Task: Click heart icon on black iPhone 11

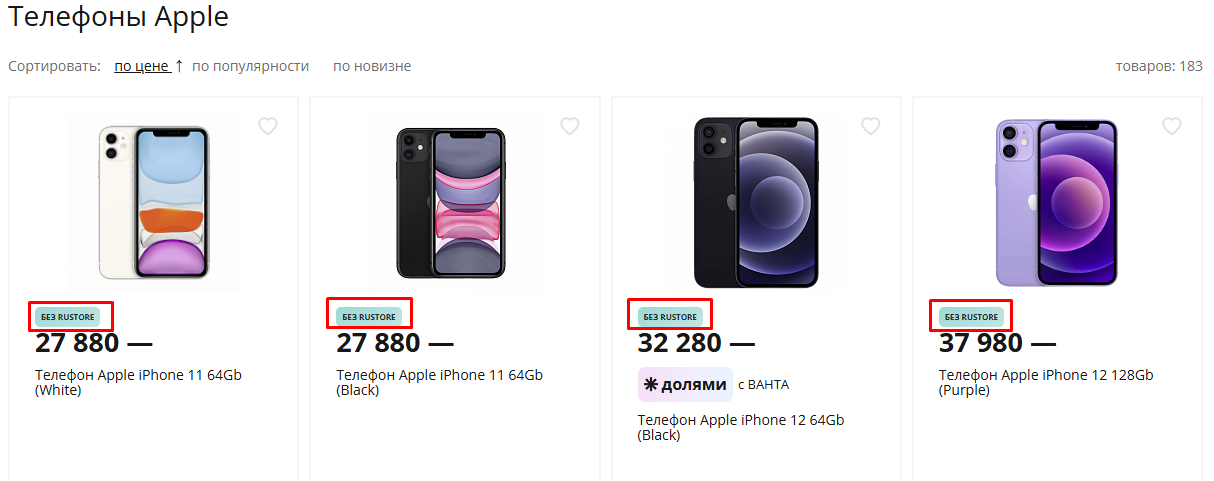Action: 569,126
